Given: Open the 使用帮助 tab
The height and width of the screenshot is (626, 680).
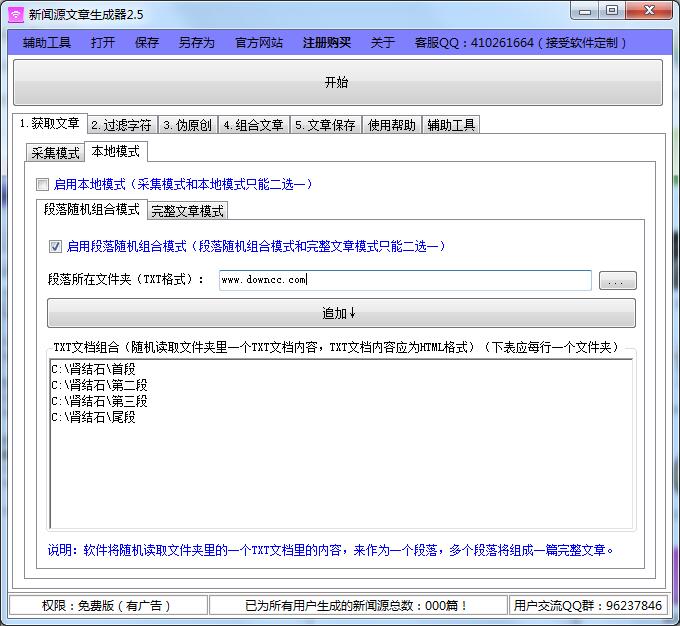Looking at the screenshot, I should pos(392,125).
